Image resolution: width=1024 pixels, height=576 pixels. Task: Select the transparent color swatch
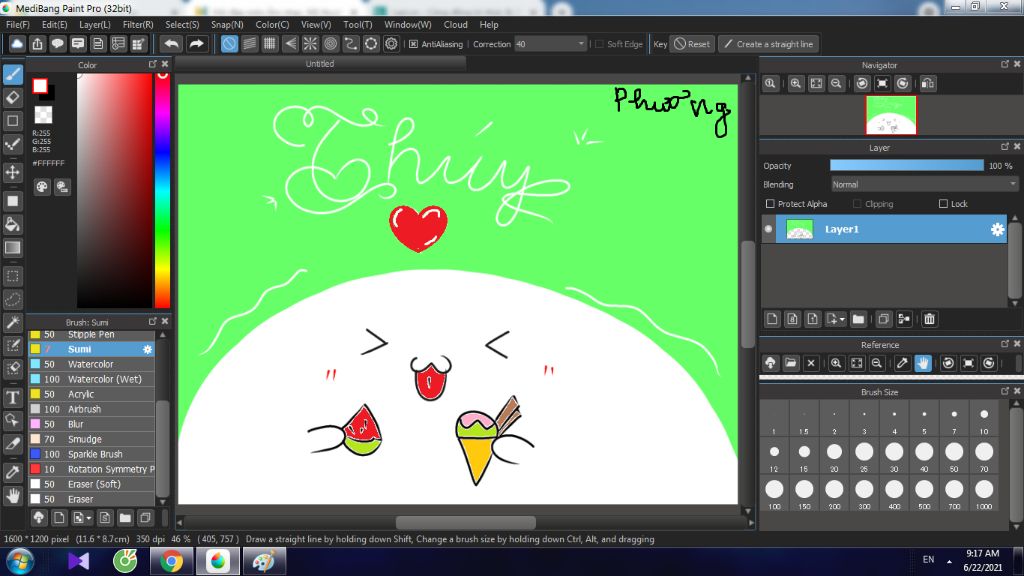[43, 115]
